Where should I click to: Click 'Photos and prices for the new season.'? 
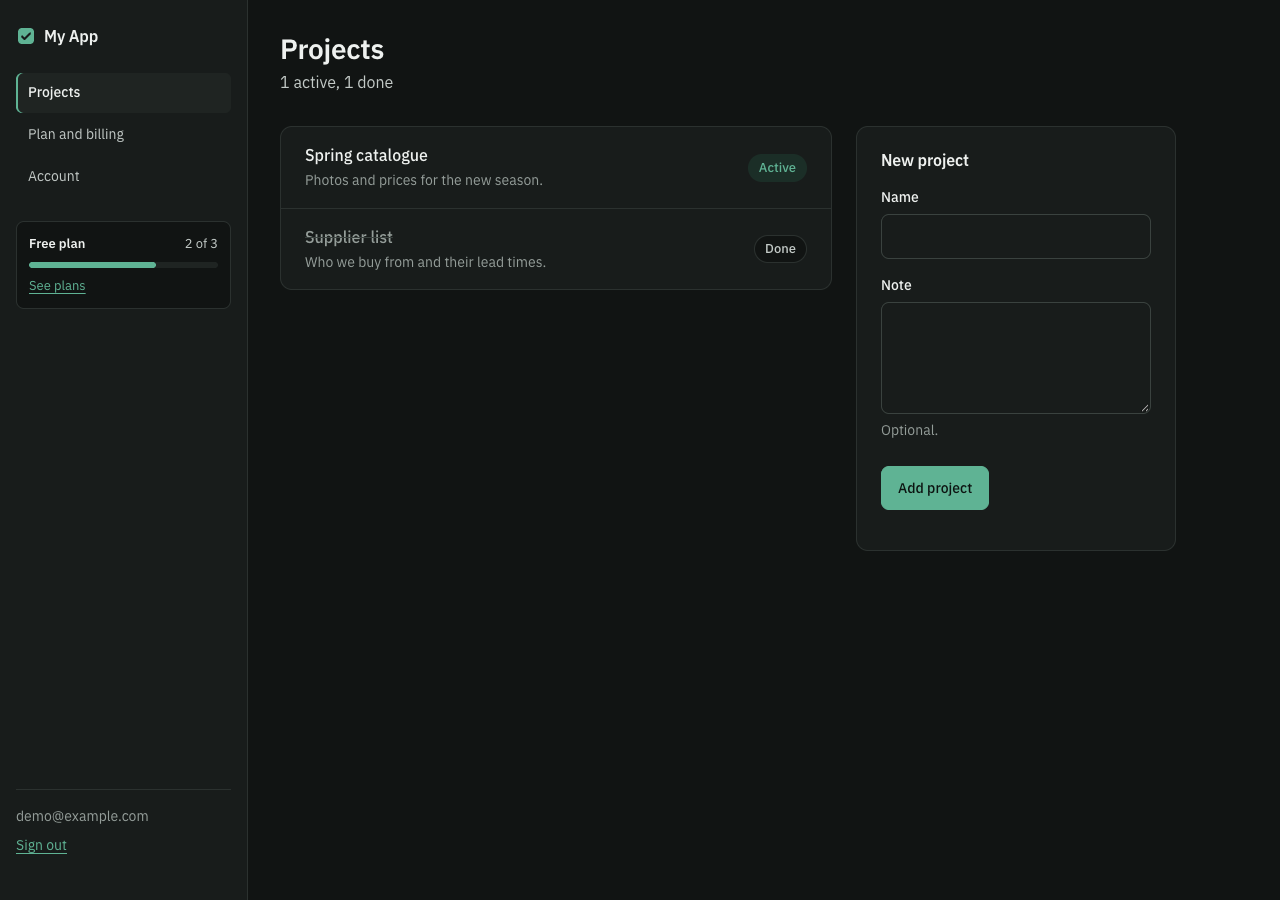(x=424, y=180)
